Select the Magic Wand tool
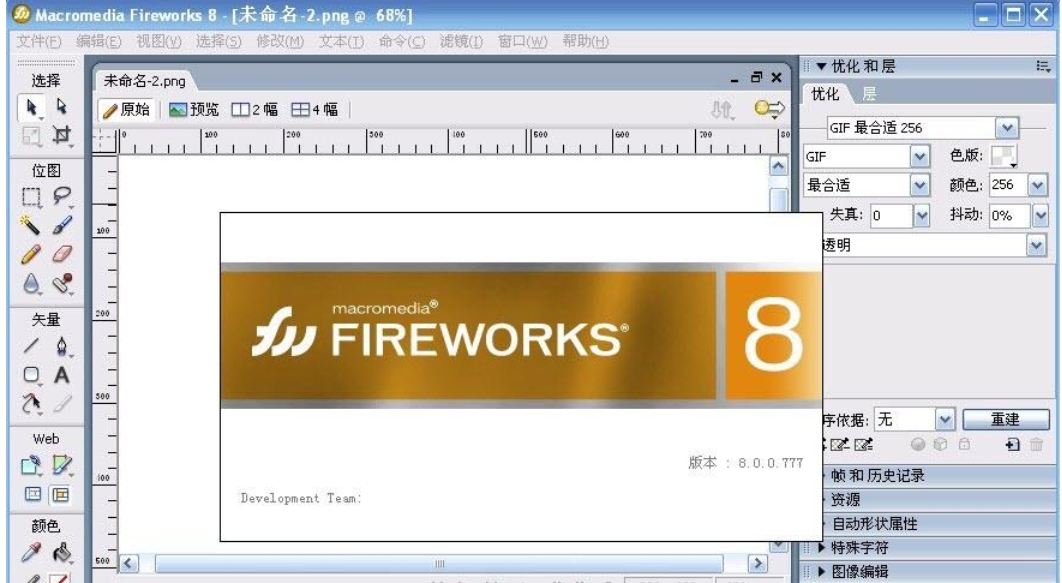Screen dimensions: 1062x583 click(31, 225)
